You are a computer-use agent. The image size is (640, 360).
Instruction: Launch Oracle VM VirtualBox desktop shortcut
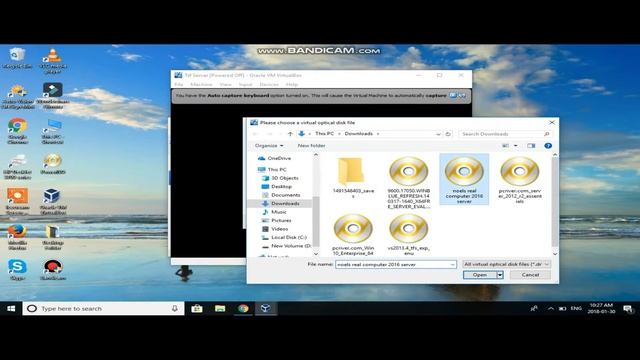tap(53, 201)
